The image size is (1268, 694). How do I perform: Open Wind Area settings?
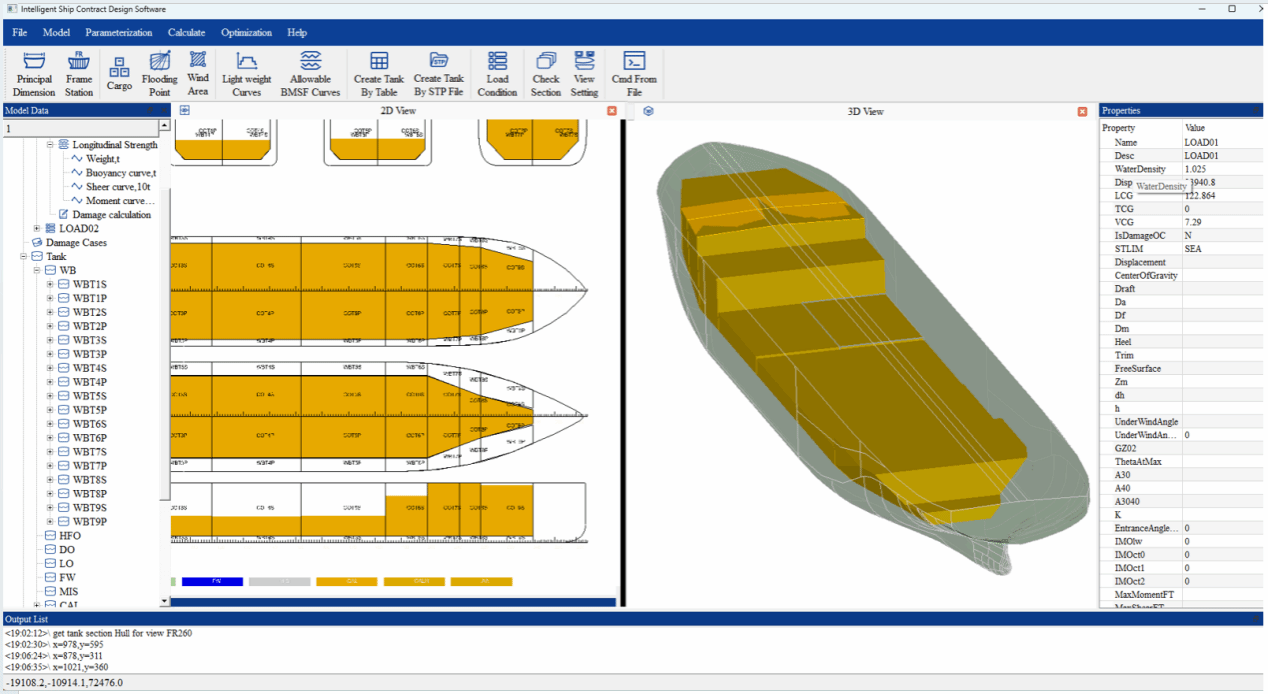(x=198, y=73)
